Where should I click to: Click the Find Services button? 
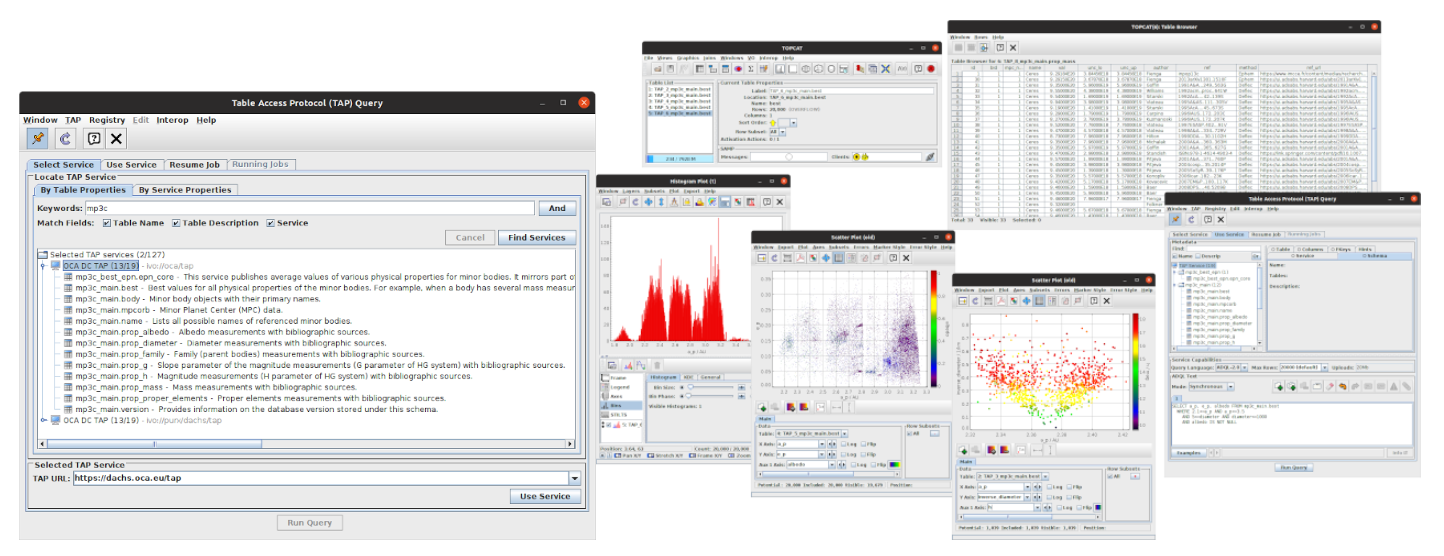pos(537,238)
